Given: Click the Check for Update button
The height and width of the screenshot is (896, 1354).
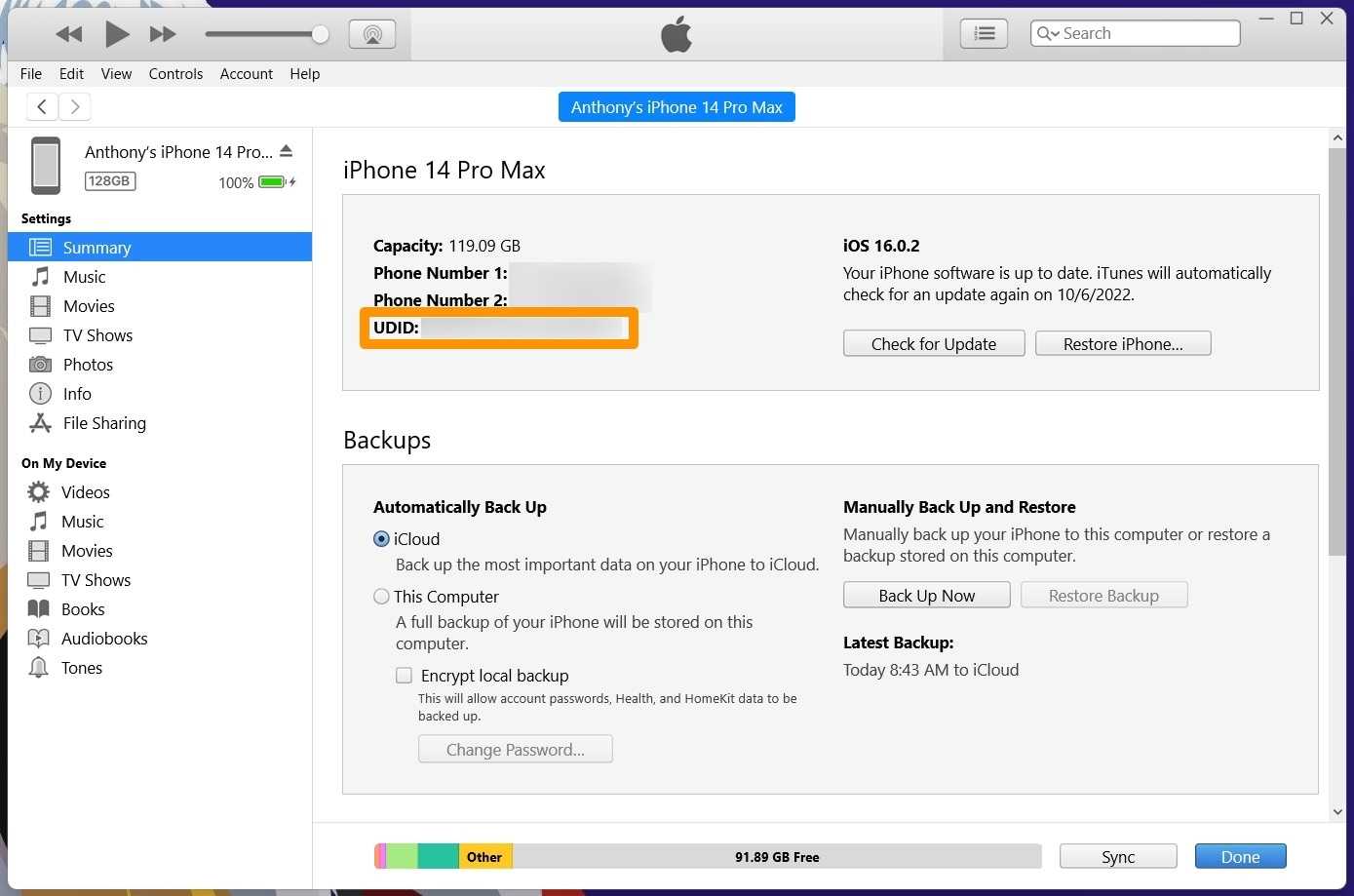Looking at the screenshot, I should click(933, 344).
